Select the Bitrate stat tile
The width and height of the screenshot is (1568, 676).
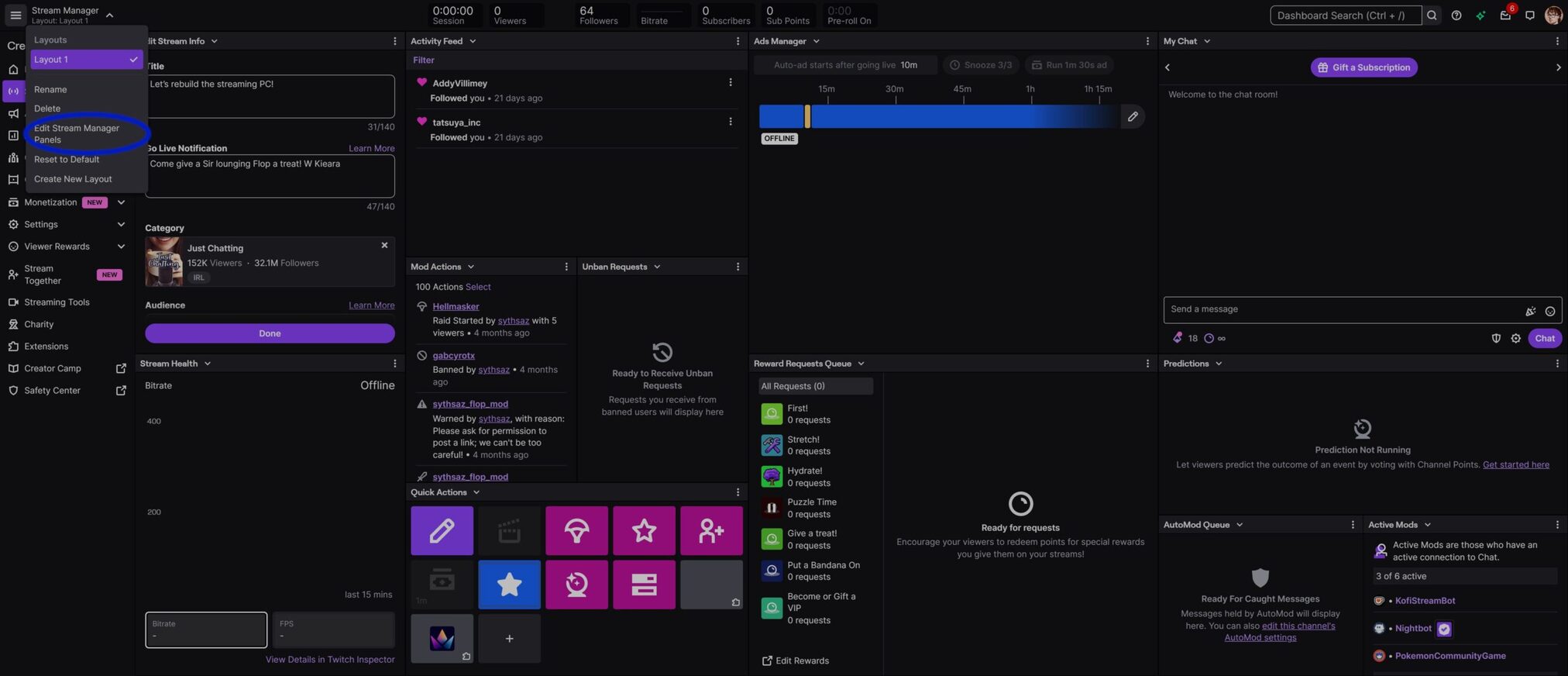pos(206,629)
